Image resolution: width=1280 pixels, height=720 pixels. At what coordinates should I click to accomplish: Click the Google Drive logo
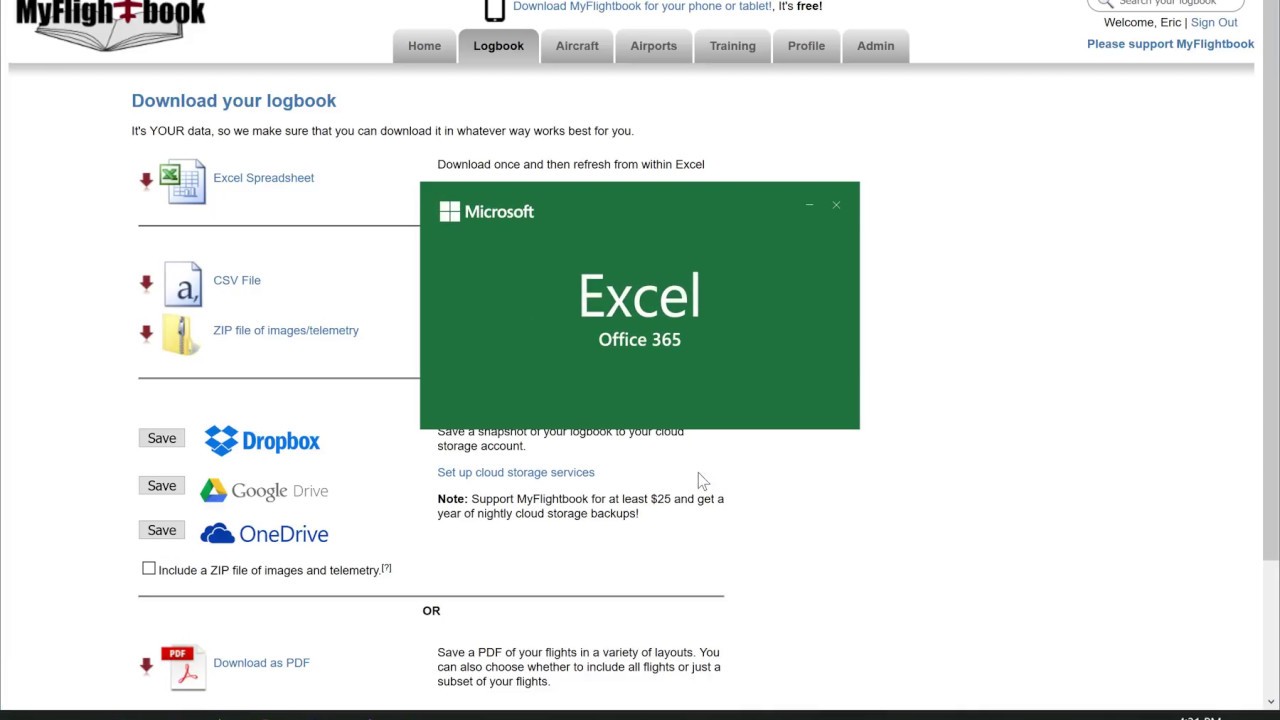[264, 490]
